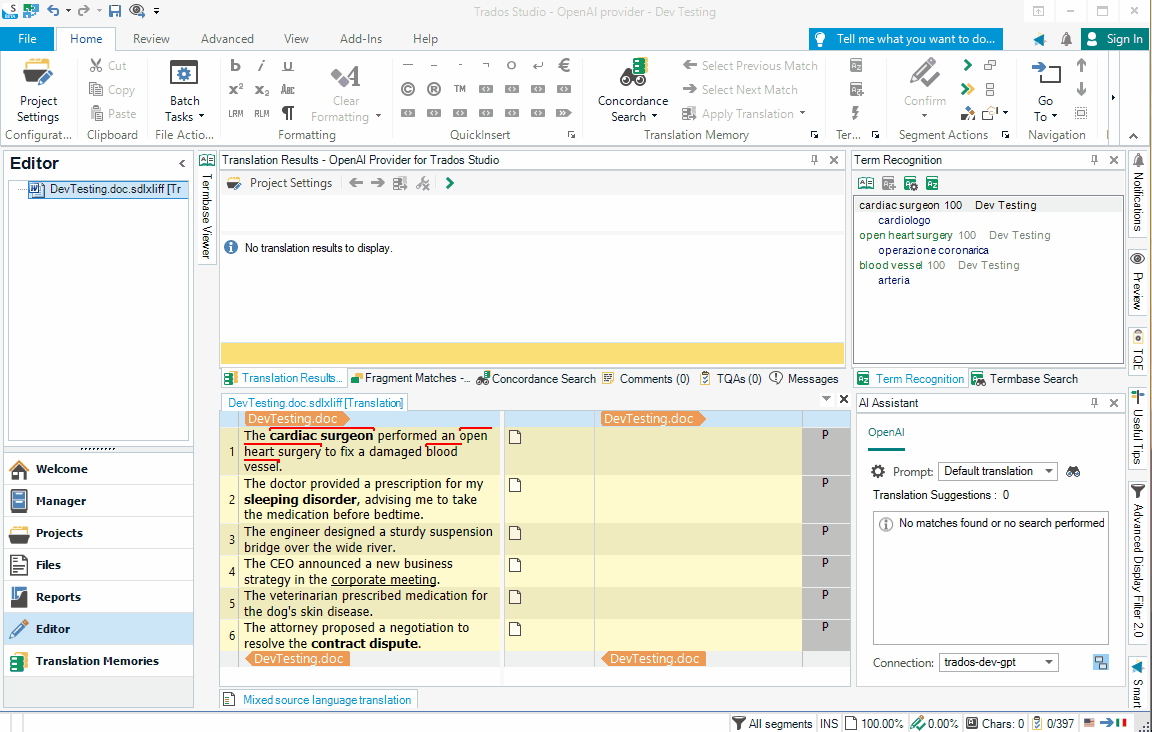Click the Trademark symbol in QuickInsert
Image resolution: width=1152 pixels, height=732 pixels.
pos(459,88)
